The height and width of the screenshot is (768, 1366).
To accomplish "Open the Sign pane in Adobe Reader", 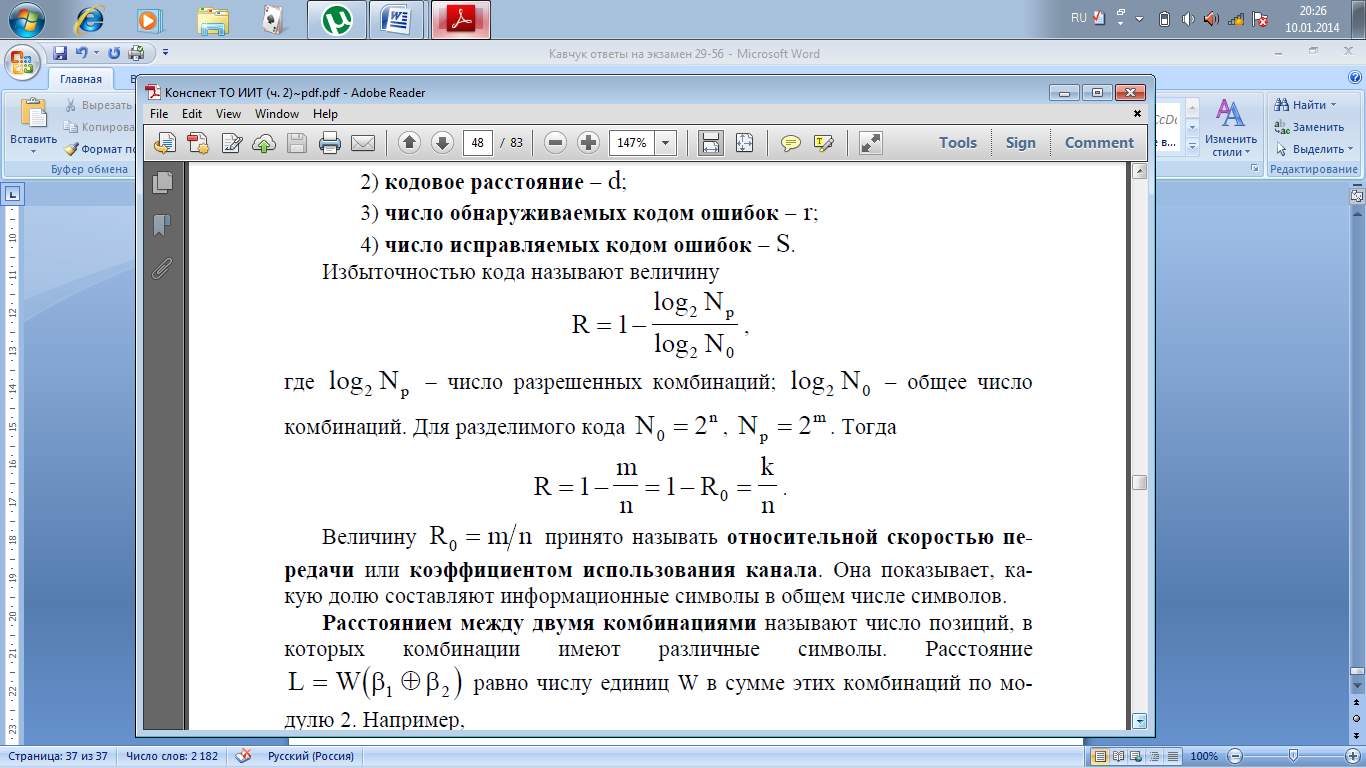I will click(1021, 143).
